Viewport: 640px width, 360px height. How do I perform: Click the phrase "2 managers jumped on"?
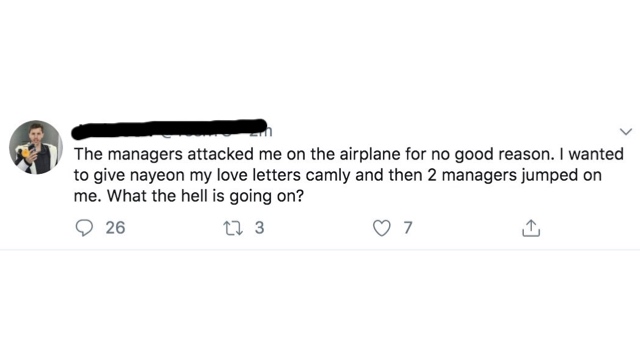515,175
